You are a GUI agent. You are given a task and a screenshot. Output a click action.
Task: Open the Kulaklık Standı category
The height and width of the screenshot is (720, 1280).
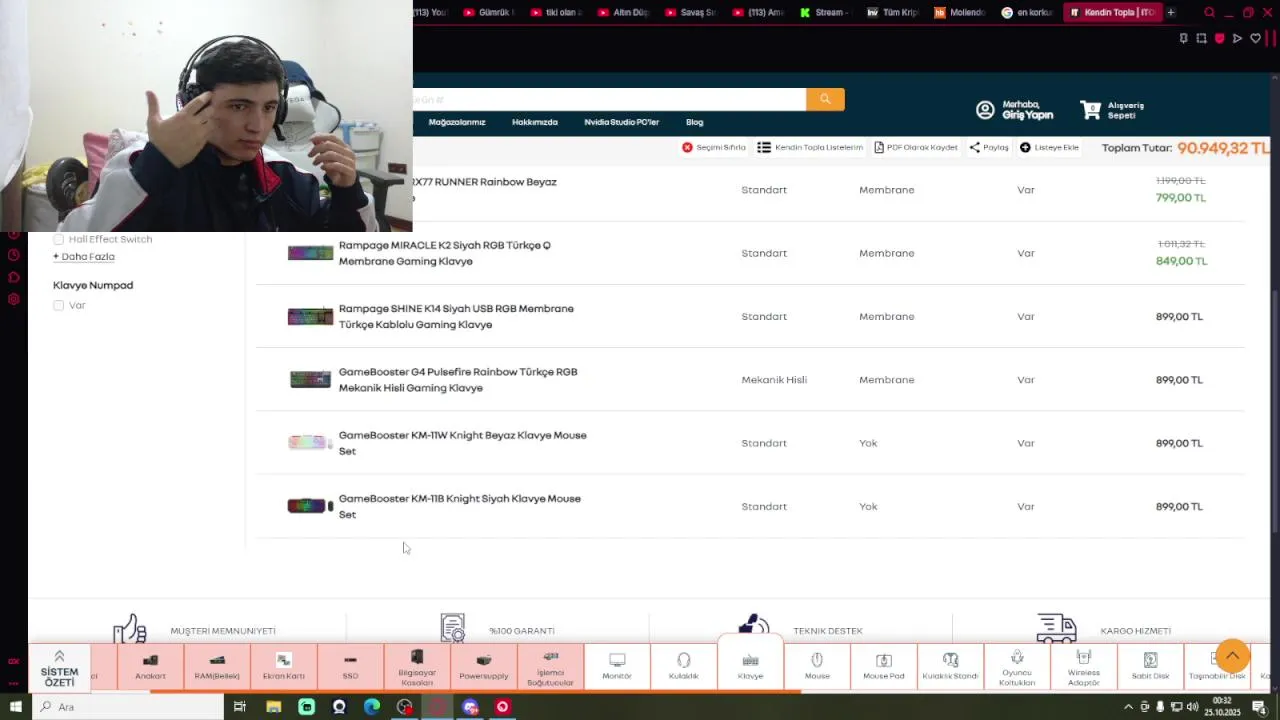950,667
